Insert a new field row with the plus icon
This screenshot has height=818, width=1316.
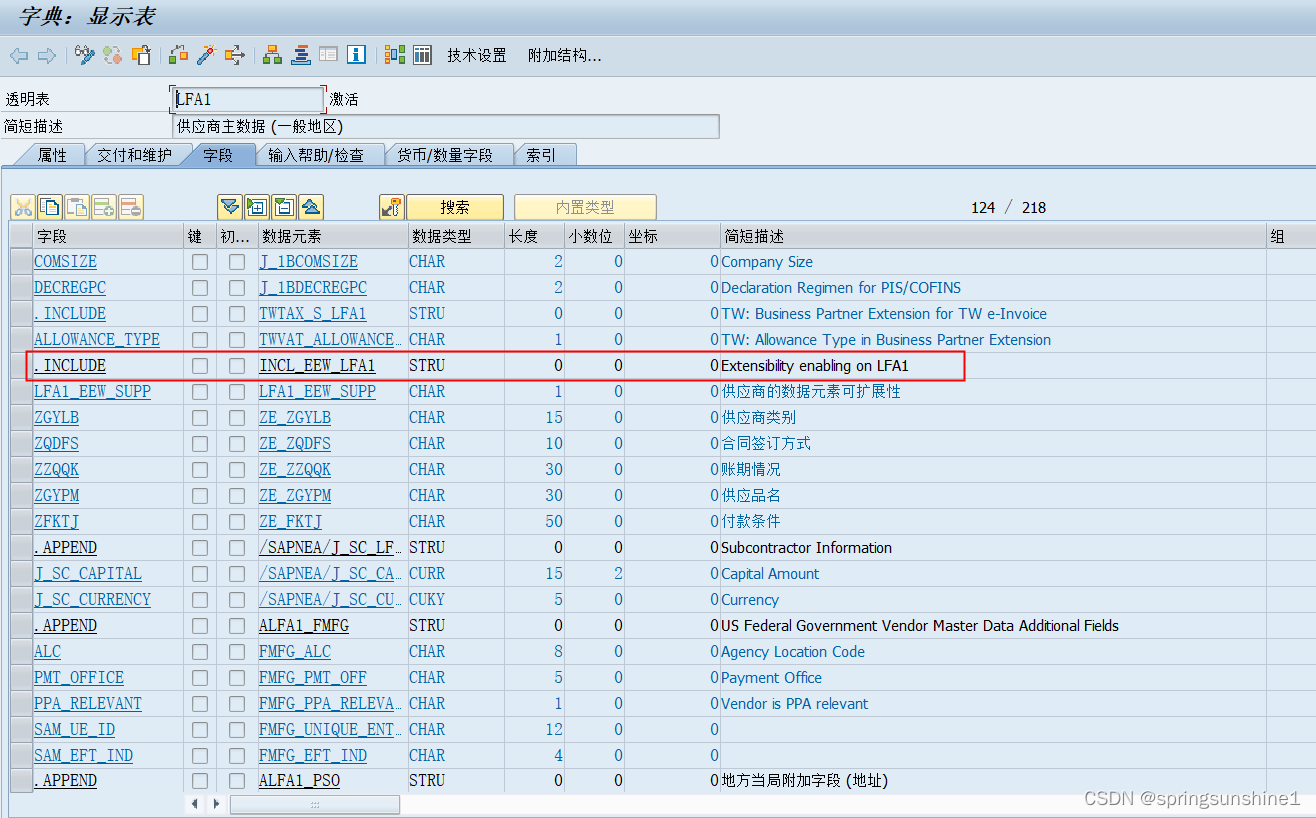coord(103,207)
